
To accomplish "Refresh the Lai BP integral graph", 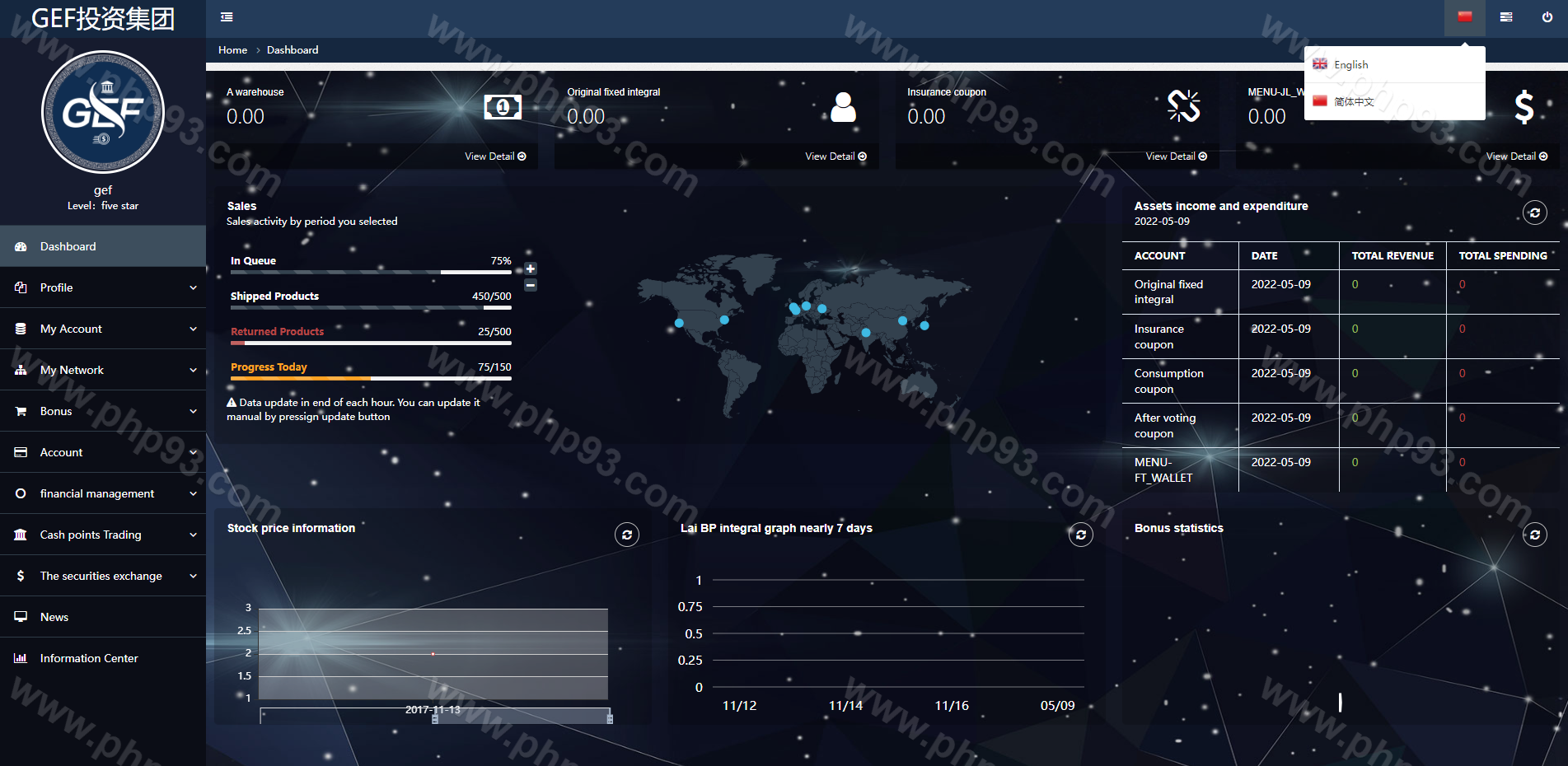I will tap(1080, 535).
